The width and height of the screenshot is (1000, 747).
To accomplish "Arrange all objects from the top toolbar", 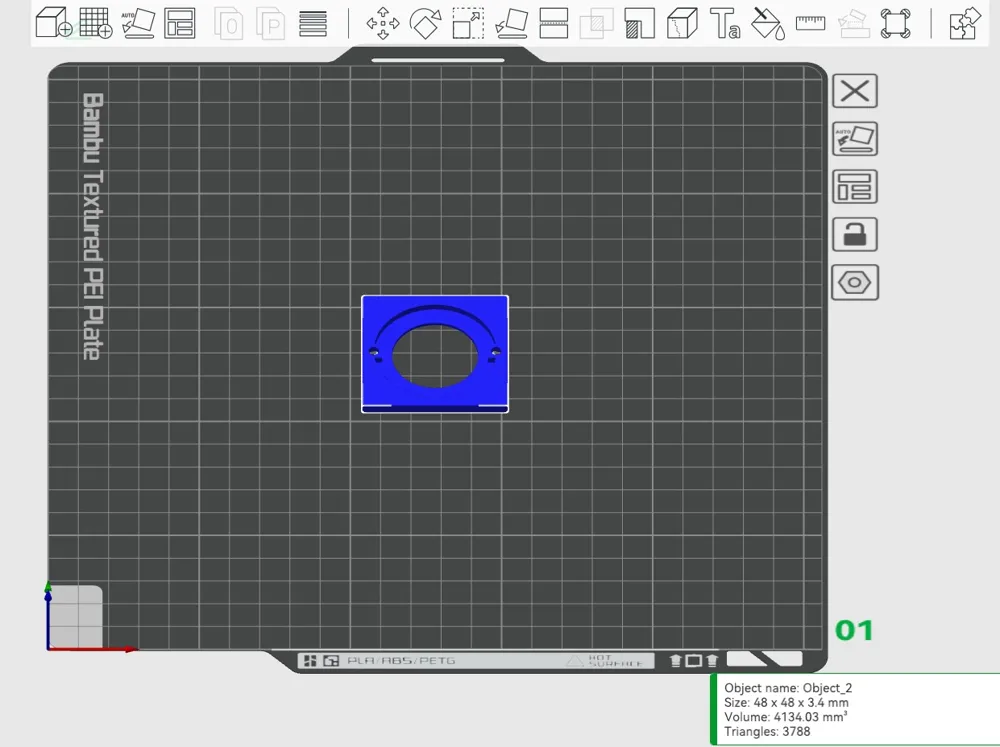I will click(179, 23).
